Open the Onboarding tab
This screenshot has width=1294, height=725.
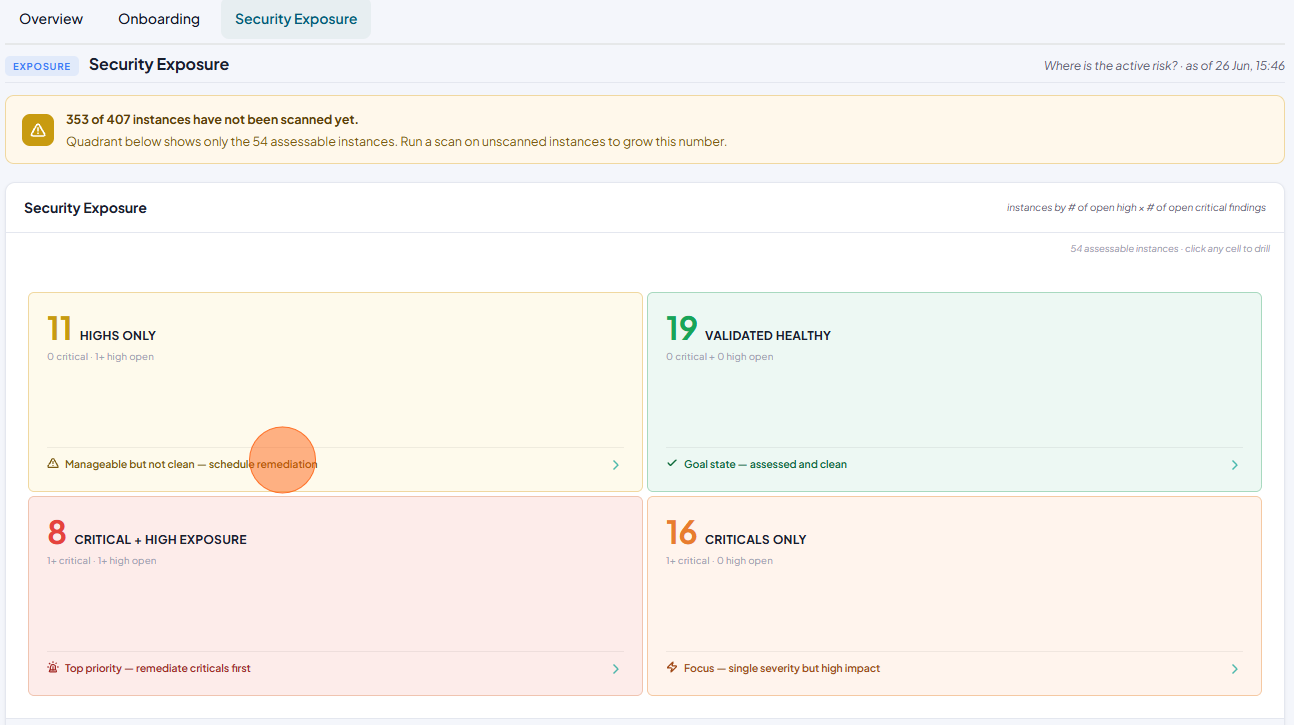159,19
